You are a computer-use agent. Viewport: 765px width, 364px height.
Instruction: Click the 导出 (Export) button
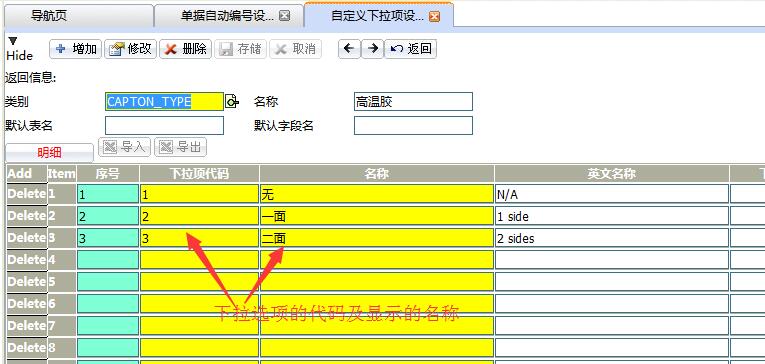(x=181, y=147)
